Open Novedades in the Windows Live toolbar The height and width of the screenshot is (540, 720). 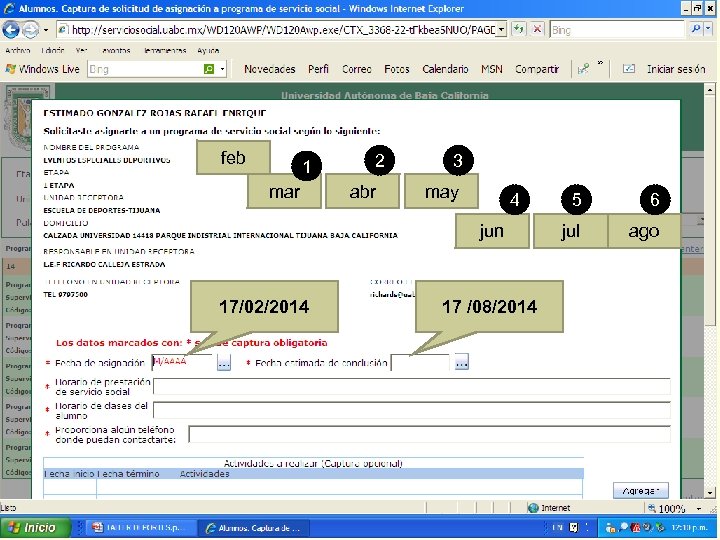coord(270,69)
